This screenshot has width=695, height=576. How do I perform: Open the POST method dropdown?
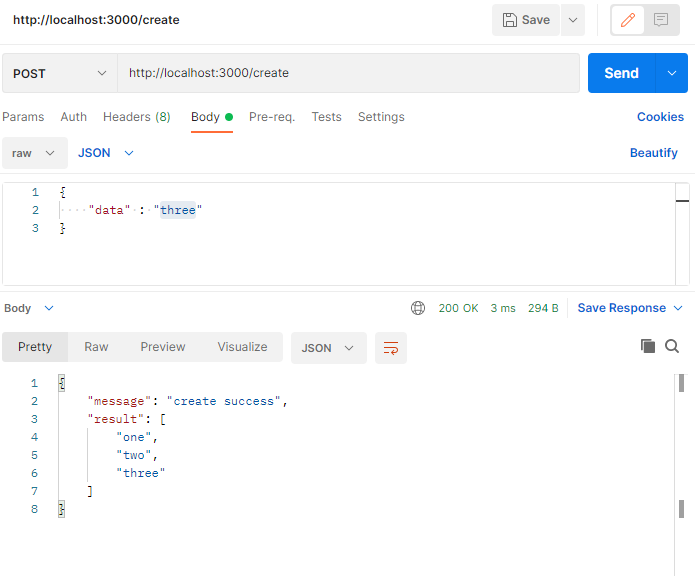[x=60, y=73]
